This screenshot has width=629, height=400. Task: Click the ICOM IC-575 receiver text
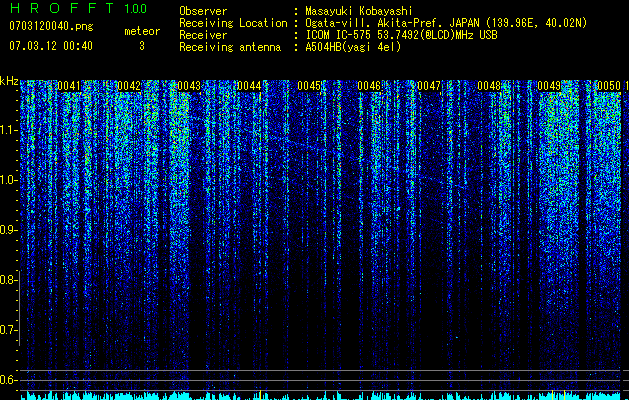click(x=401, y=35)
